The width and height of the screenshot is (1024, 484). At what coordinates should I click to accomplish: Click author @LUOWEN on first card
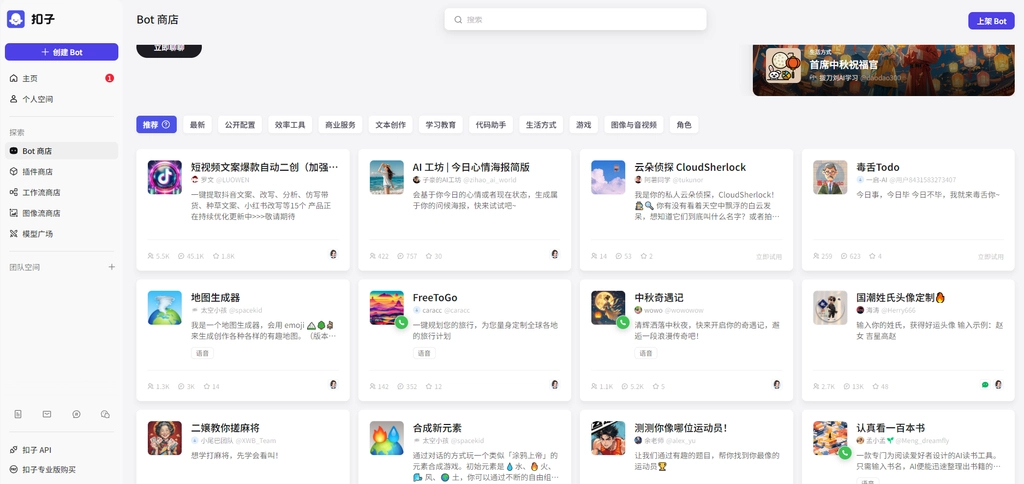click(232, 180)
